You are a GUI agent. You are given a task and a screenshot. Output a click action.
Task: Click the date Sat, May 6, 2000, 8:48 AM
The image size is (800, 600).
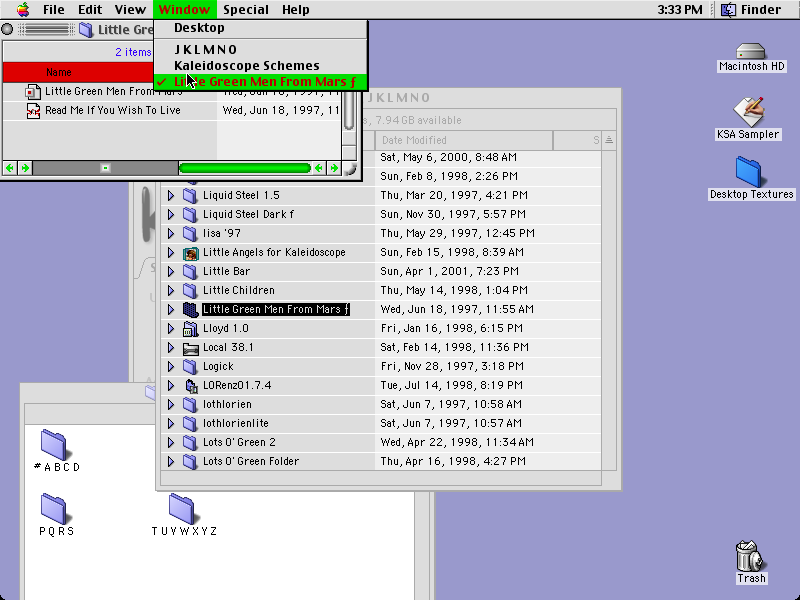[448, 157]
